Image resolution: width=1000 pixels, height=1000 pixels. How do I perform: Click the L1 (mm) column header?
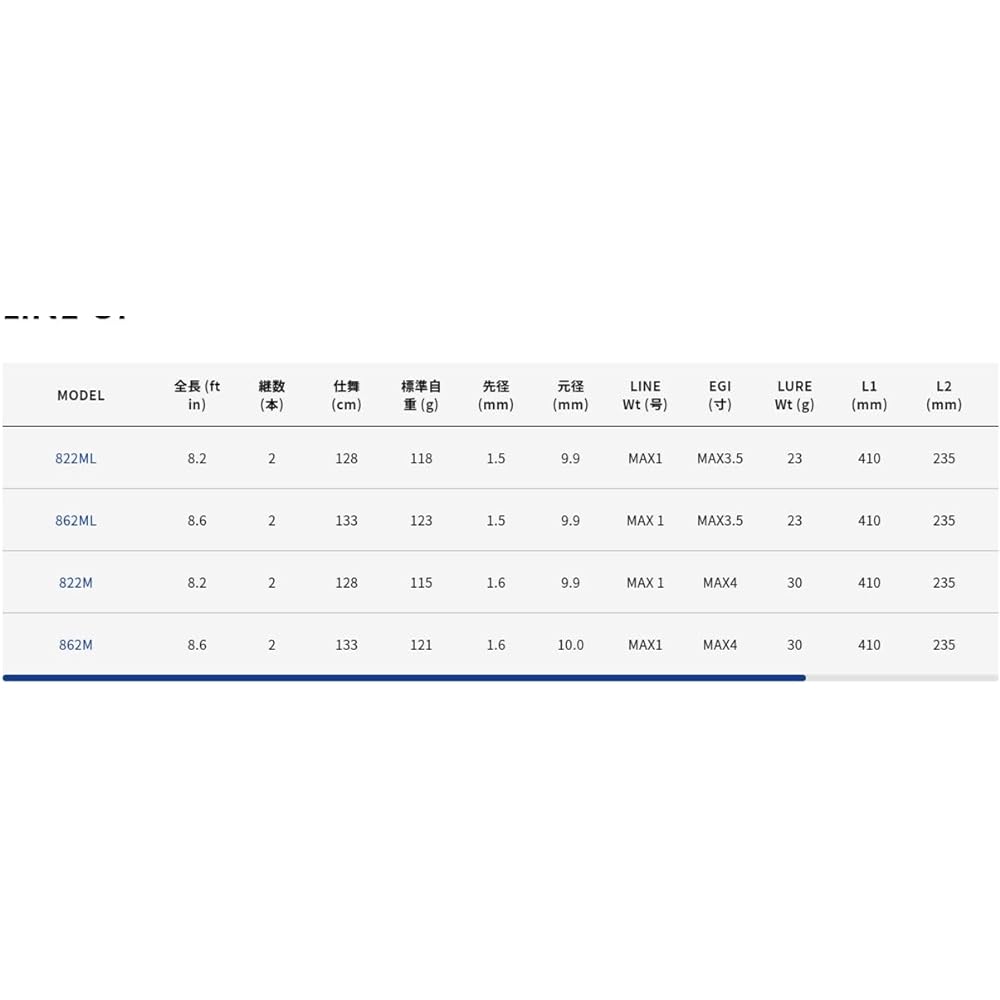(869, 395)
